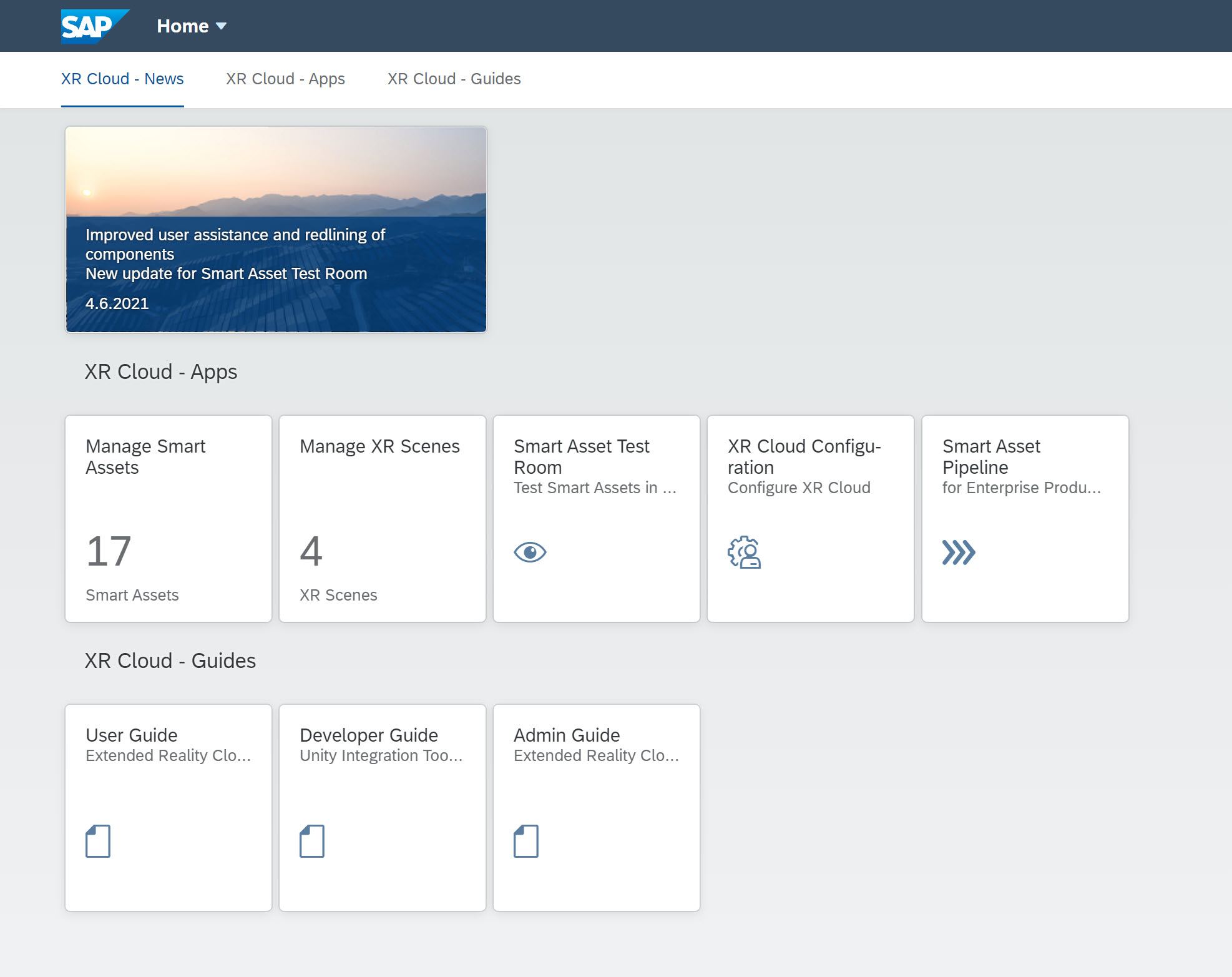The height and width of the screenshot is (977, 1232).
Task: Click the Home title in the header
Action: click(183, 26)
